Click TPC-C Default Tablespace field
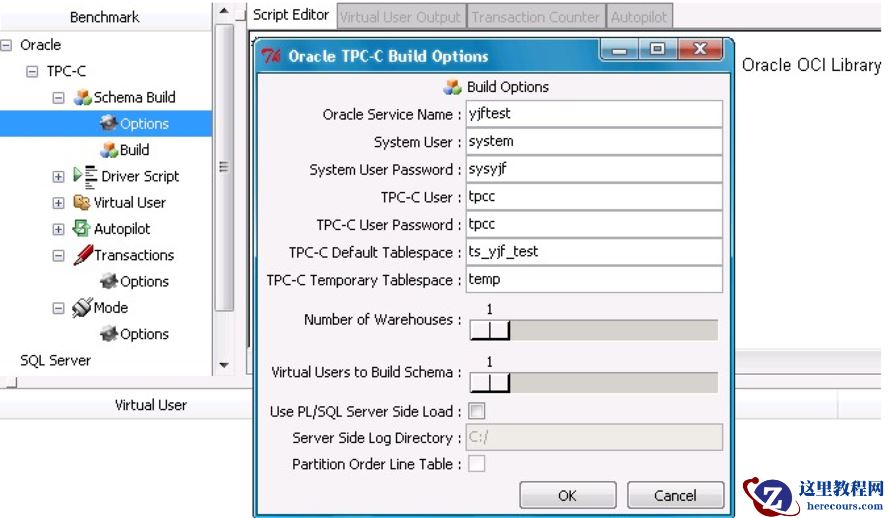The height and width of the screenshot is (518, 889). coord(594,252)
